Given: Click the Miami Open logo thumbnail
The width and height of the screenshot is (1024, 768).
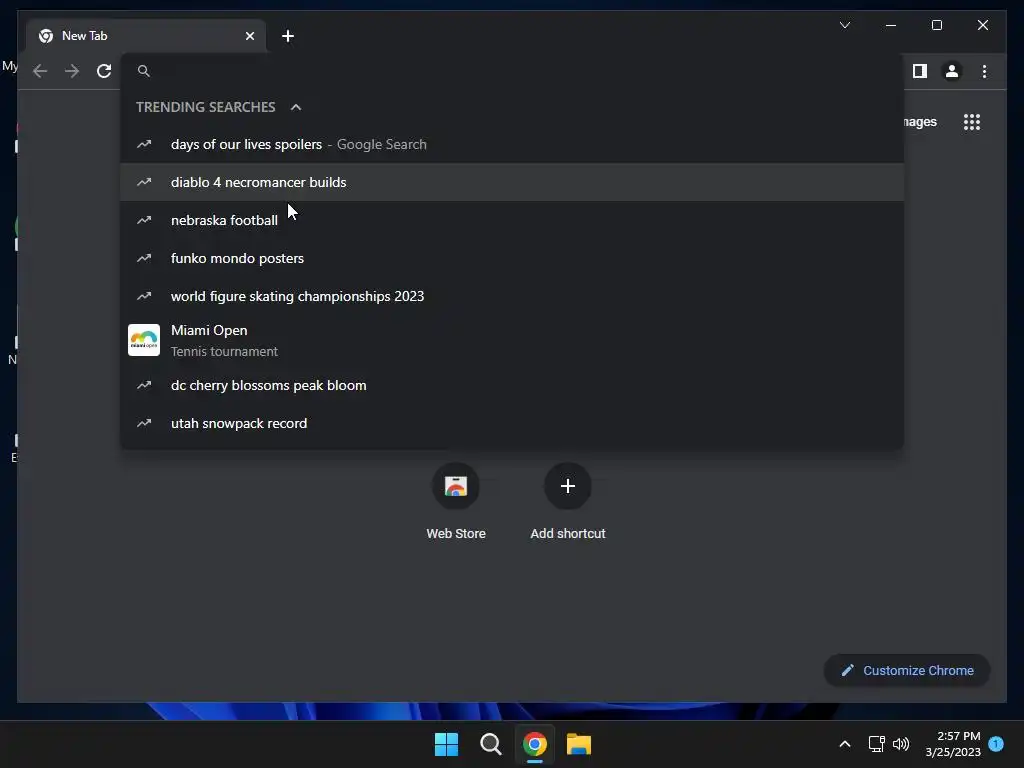Looking at the screenshot, I should coord(144,340).
